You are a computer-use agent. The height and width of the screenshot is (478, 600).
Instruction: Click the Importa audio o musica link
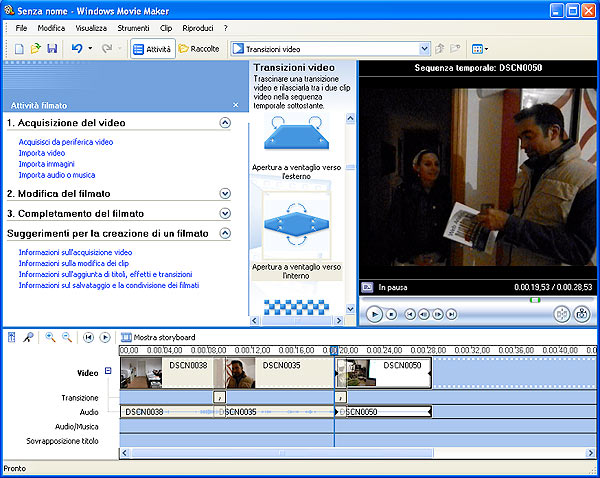57,175
